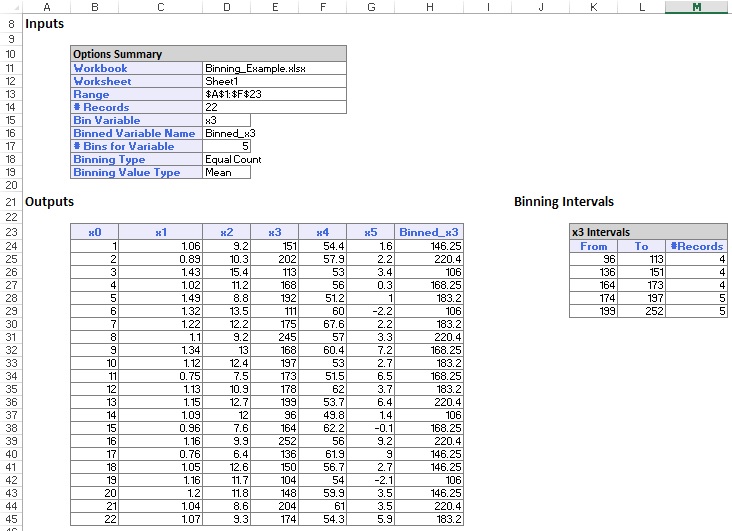Image resolution: width=732 pixels, height=531 pixels.
Task: Click the From header in intervals table
Action: tap(593, 246)
